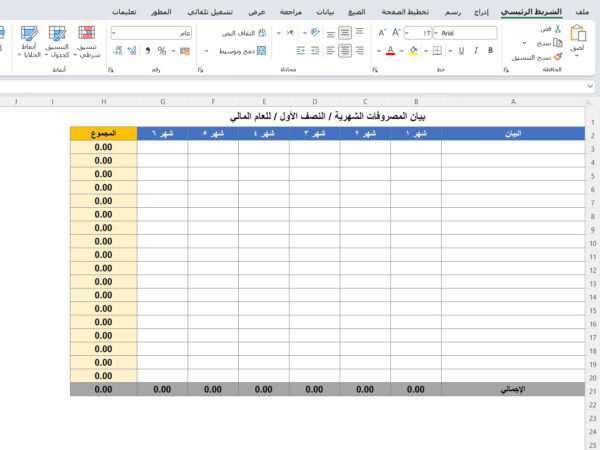Click the text direction icon
This screenshot has width=600, height=450.
click(290, 33)
